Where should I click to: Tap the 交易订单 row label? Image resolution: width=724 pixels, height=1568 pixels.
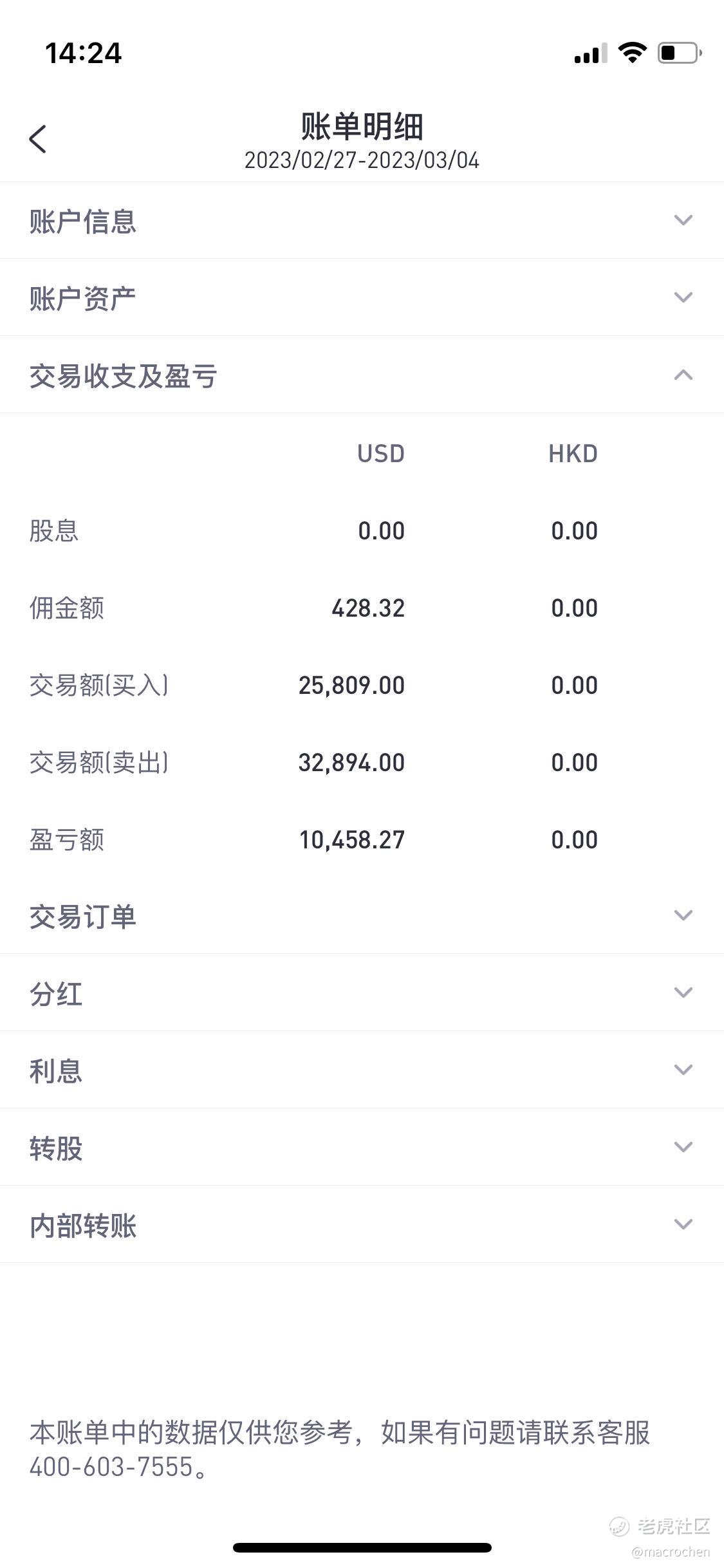point(82,917)
